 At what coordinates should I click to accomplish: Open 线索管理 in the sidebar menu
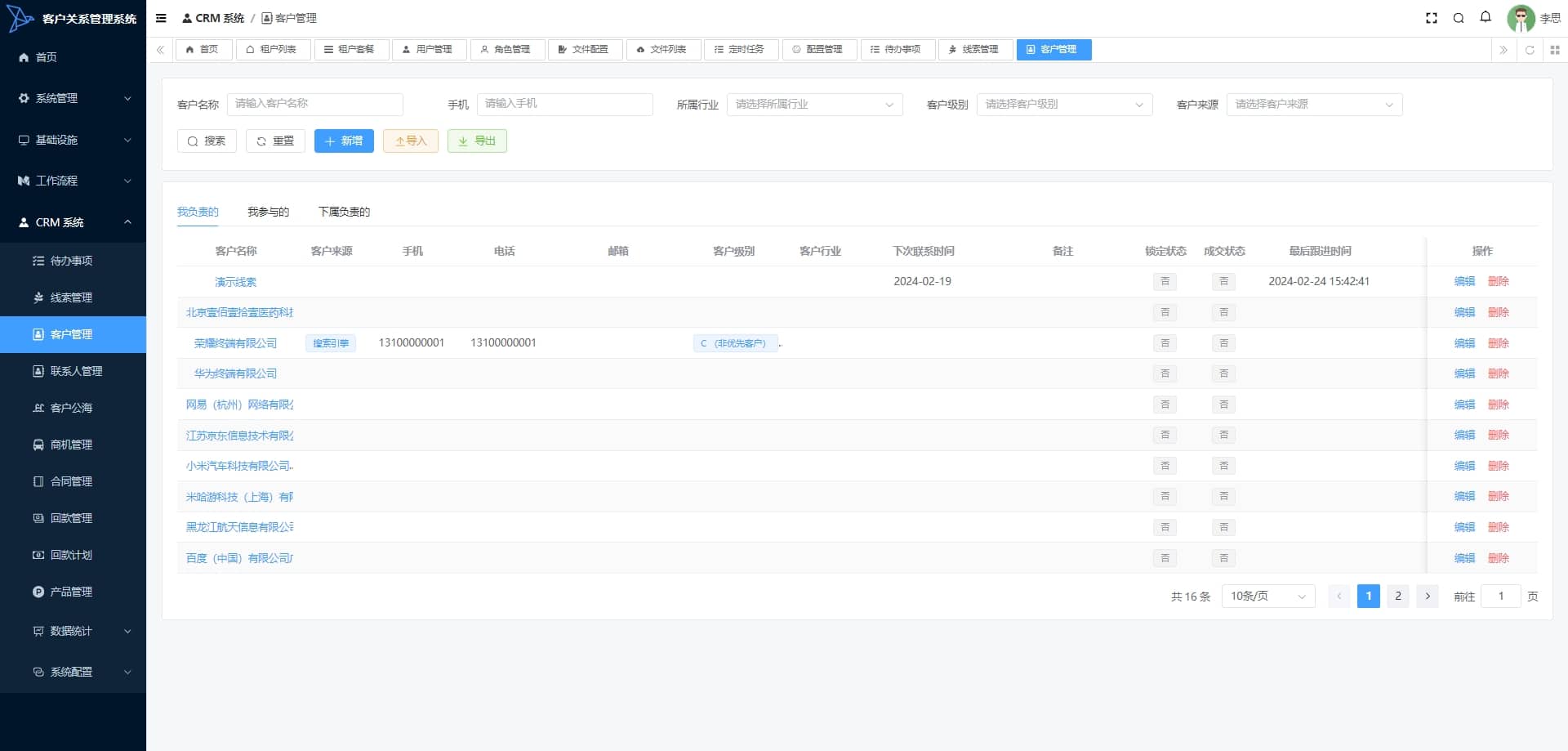click(73, 297)
